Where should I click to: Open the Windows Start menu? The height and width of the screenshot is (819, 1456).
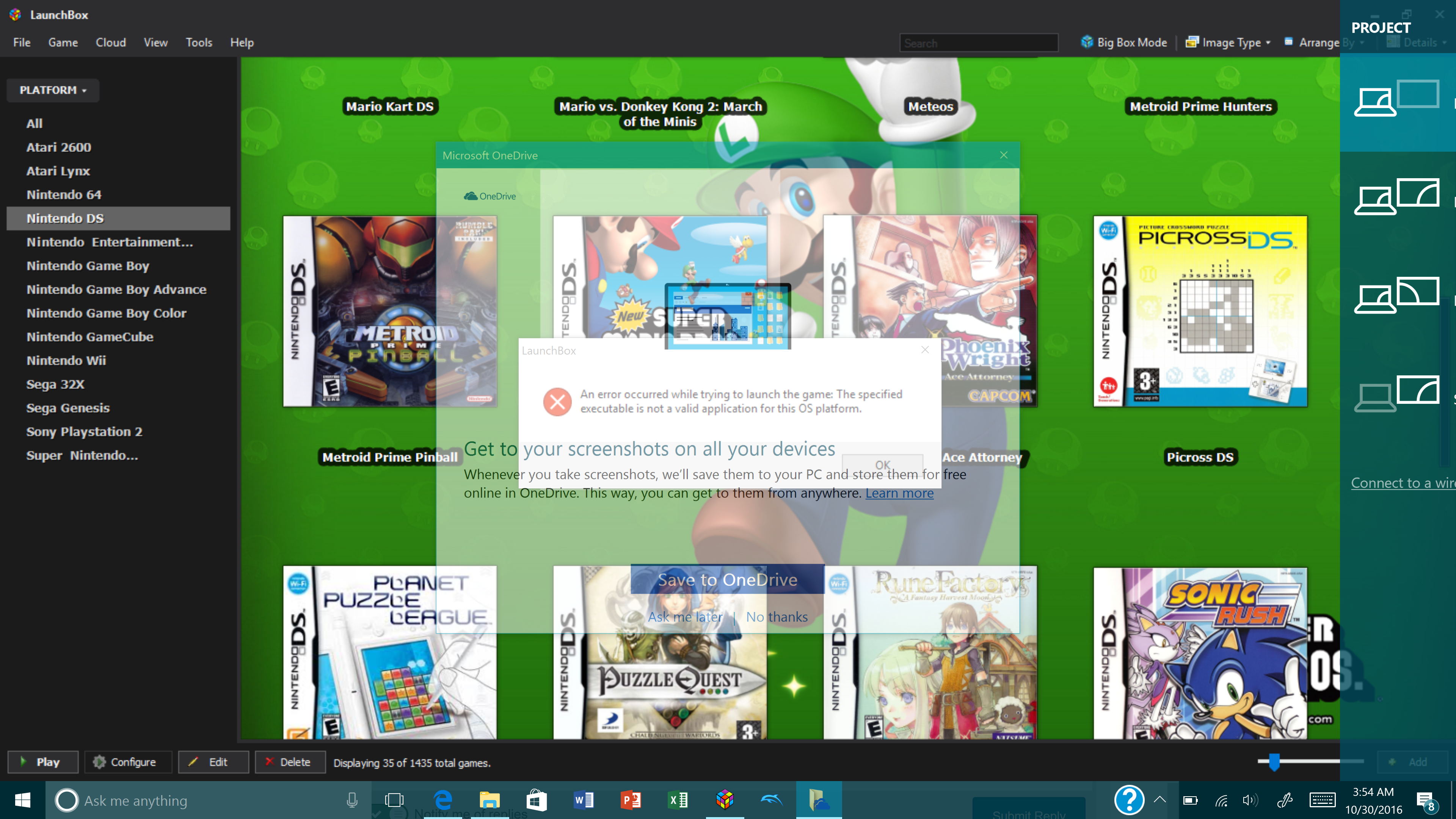(x=23, y=800)
